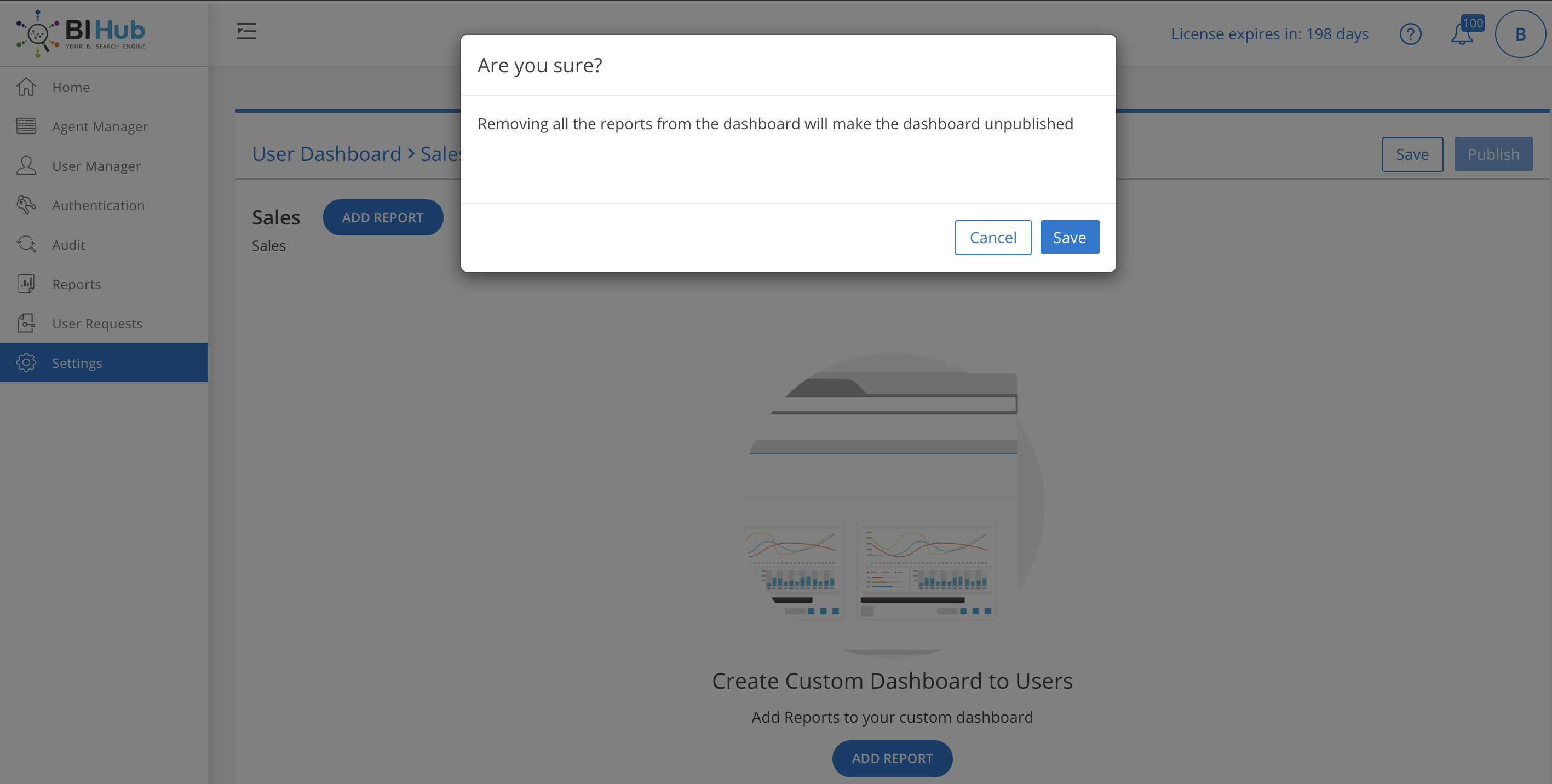Select the Publish button top right

[x=1494, y=154]
